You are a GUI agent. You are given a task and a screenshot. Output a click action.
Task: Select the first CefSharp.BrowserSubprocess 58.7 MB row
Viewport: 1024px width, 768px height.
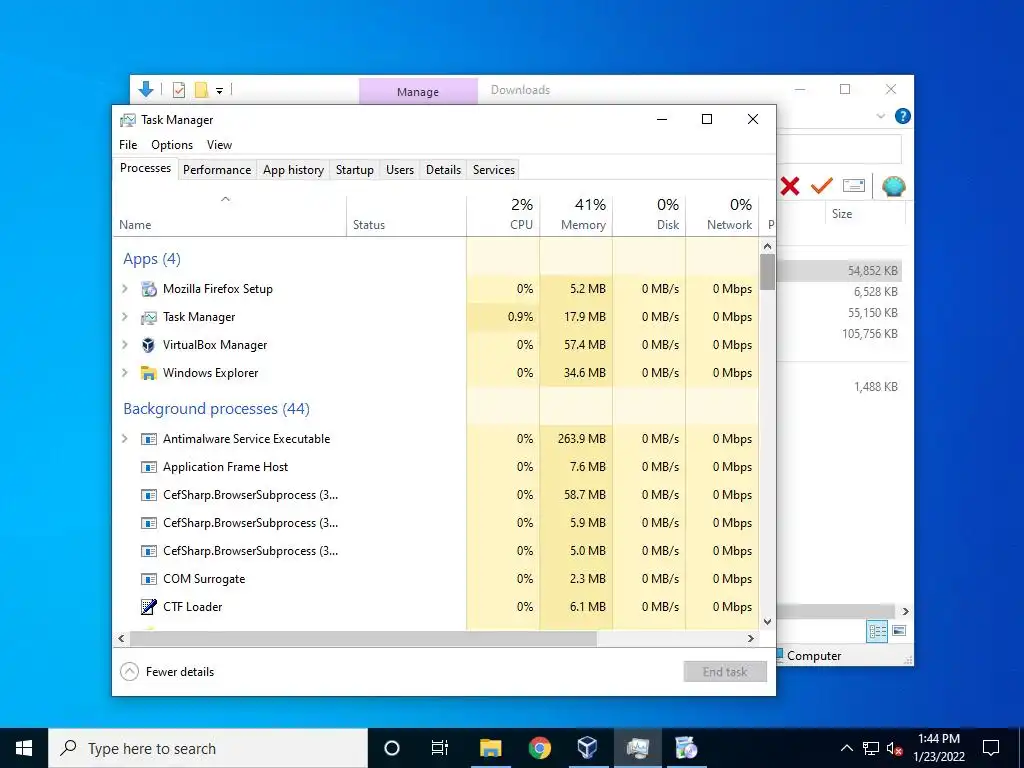pyautogui.click(x=436, y=495)
